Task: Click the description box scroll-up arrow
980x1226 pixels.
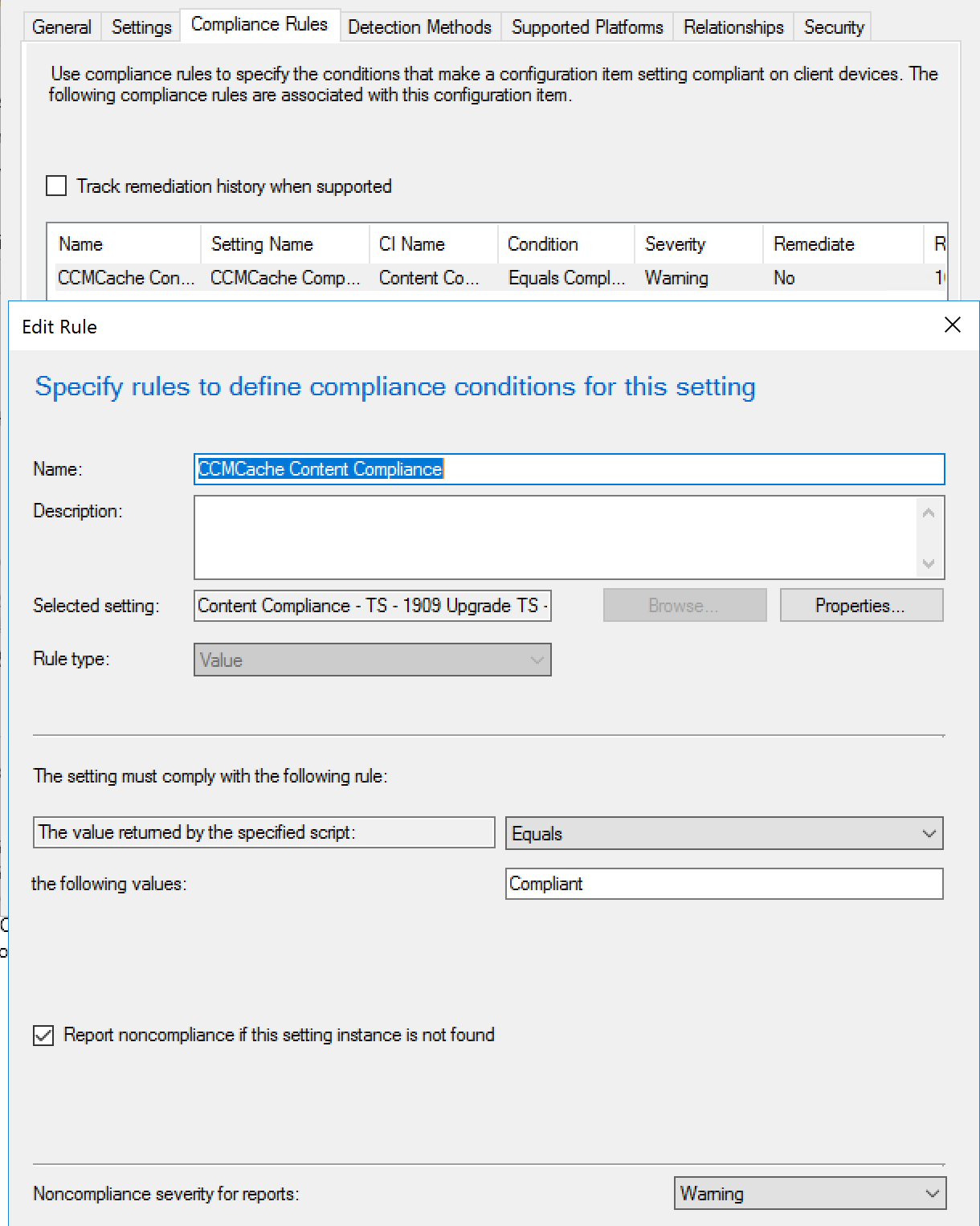Action: pos(929,510)
